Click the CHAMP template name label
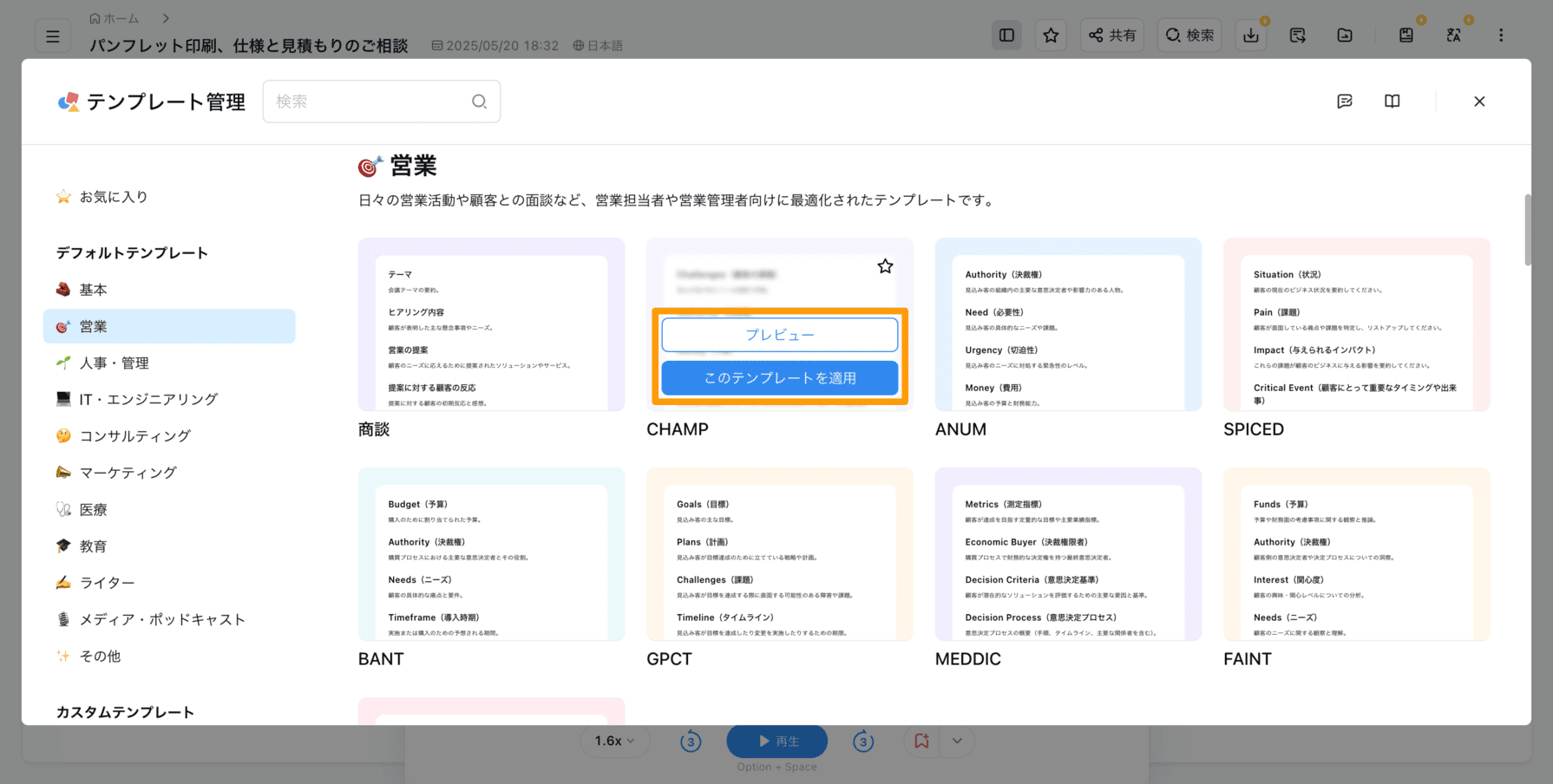The height and width of the screenshot is (784, 1553). click(678, 429)
